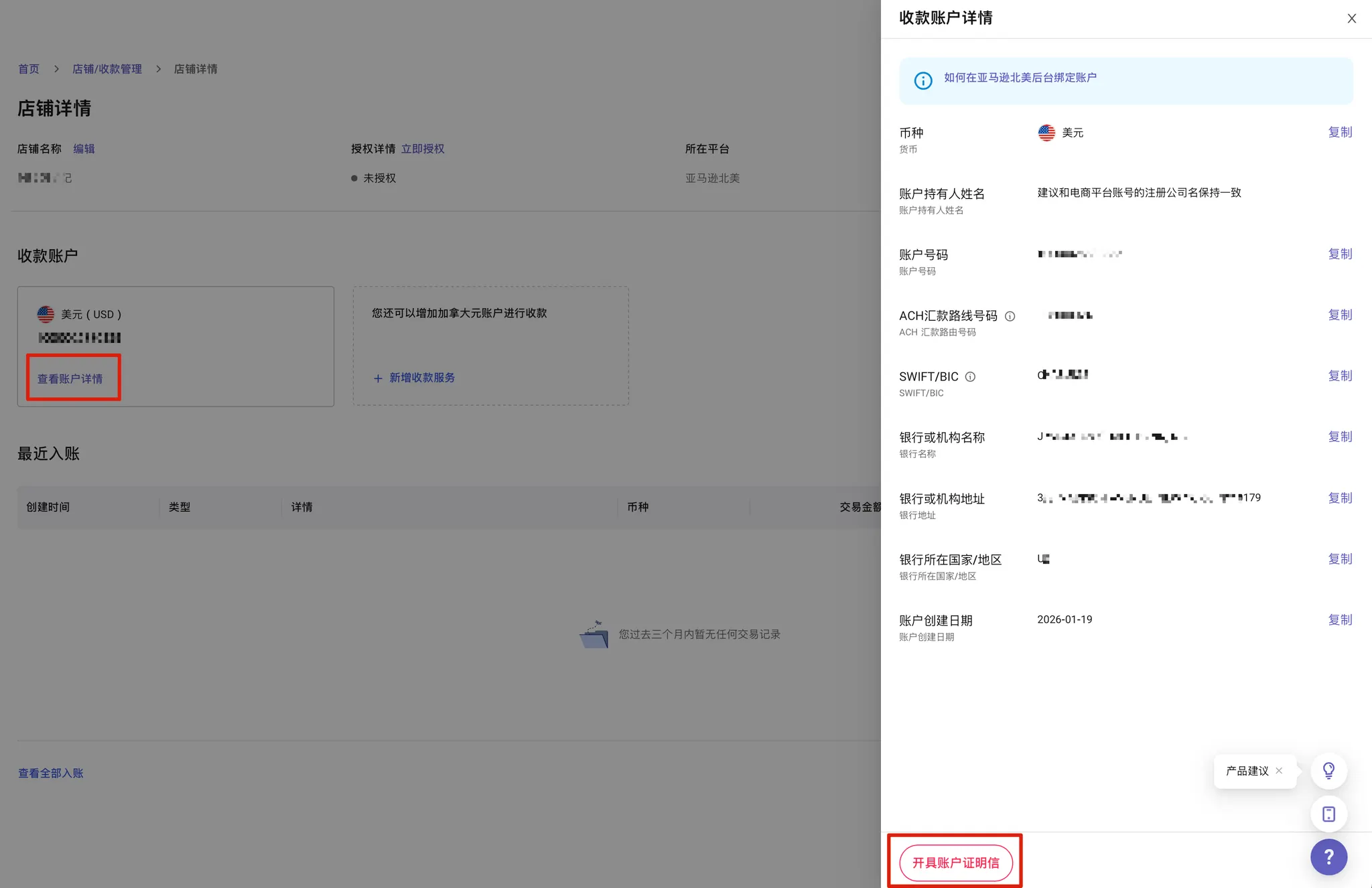Screen dimensions: 1372x888
Task: Click the plus icon for 新增收款服务
Action: [378, 378]
